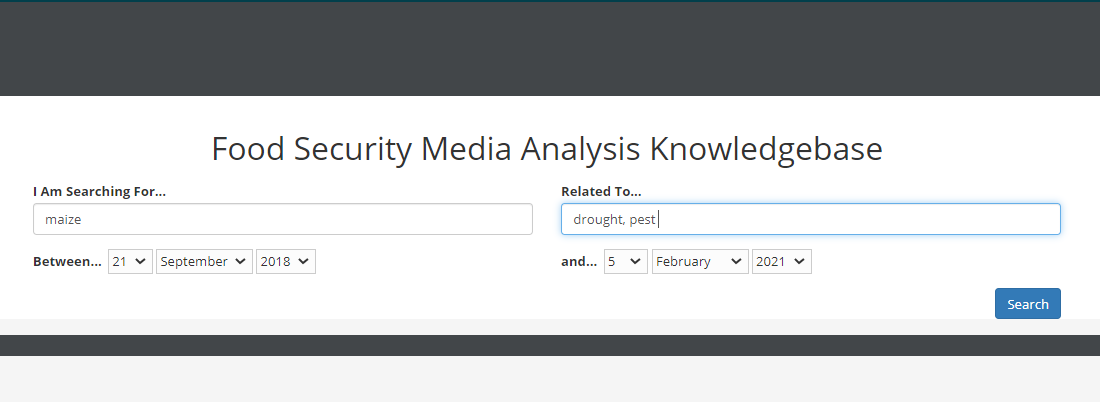Click the 'and...' date label

(579, 261)
